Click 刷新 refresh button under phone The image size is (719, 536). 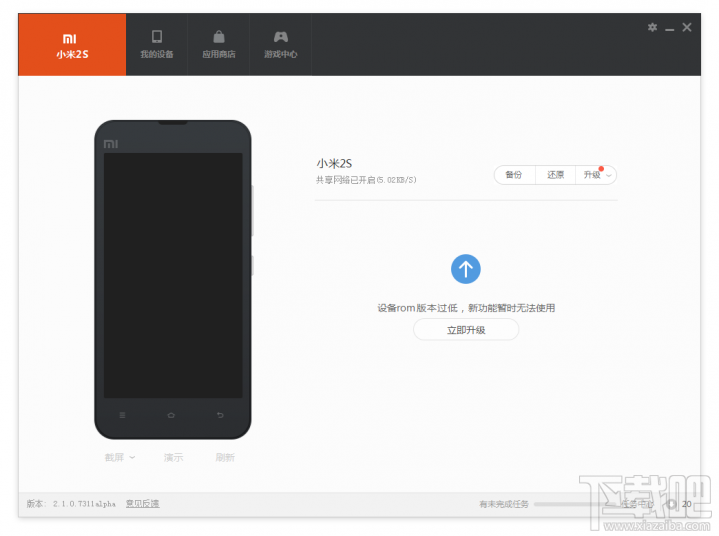click(225, 457)
